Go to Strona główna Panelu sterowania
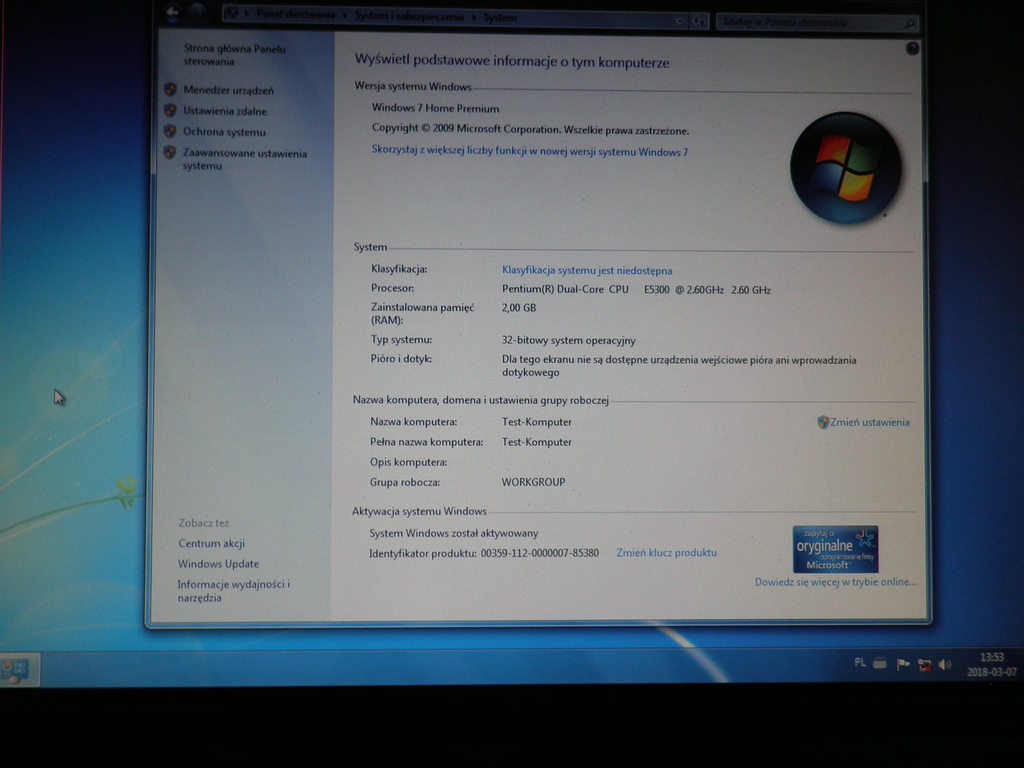Image resolution: width=1024 pixels, height=768 pixels. [234, 55]
